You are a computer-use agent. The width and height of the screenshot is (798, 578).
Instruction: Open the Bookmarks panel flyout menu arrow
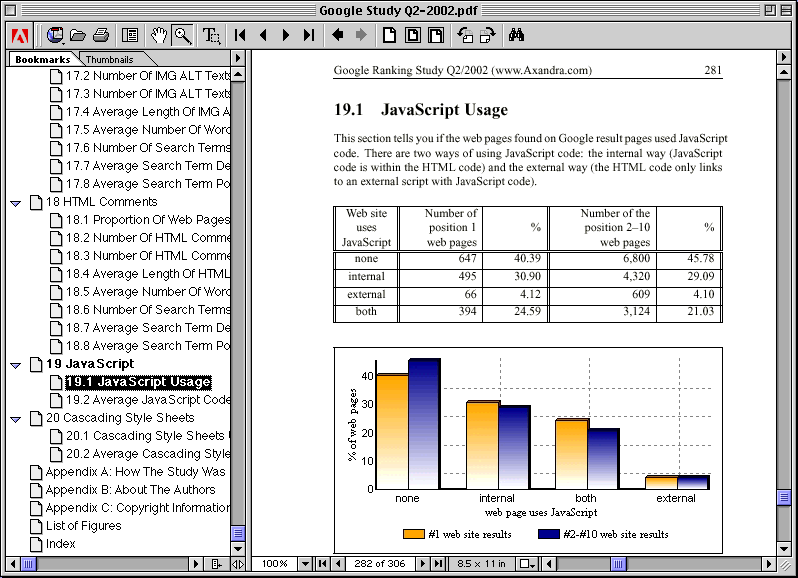click(237, 58)
